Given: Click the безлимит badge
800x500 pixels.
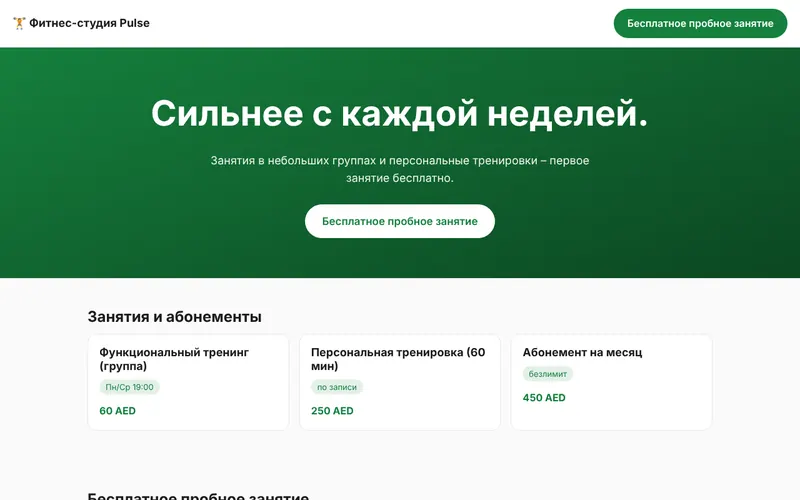Looking at the screenshot, I should coord(547,374).
